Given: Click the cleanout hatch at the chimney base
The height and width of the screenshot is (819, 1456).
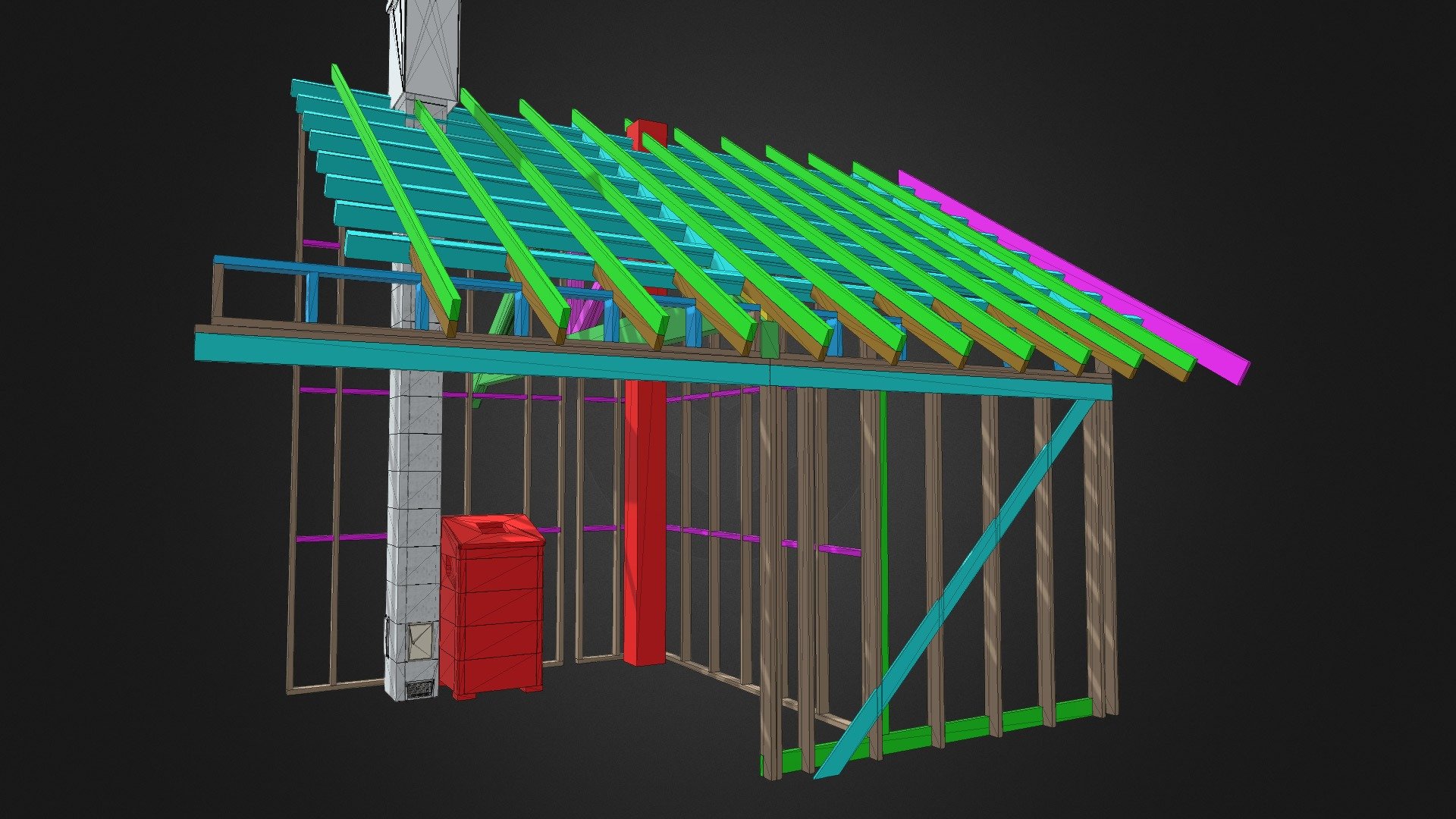Looking at the screenshot, I should (419, 641).
